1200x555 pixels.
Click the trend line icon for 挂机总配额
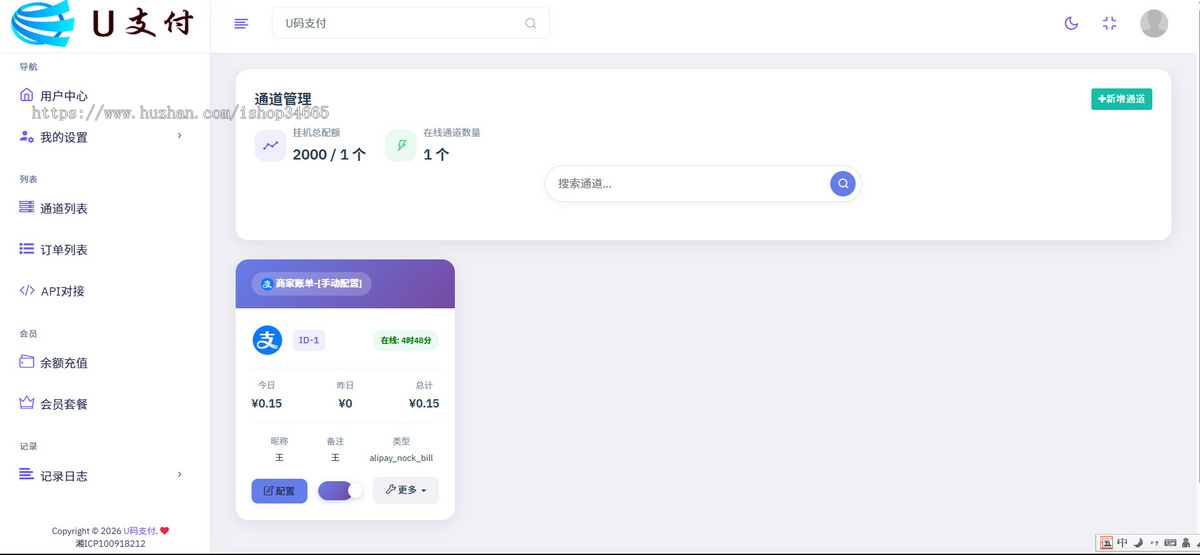point(270,145)
